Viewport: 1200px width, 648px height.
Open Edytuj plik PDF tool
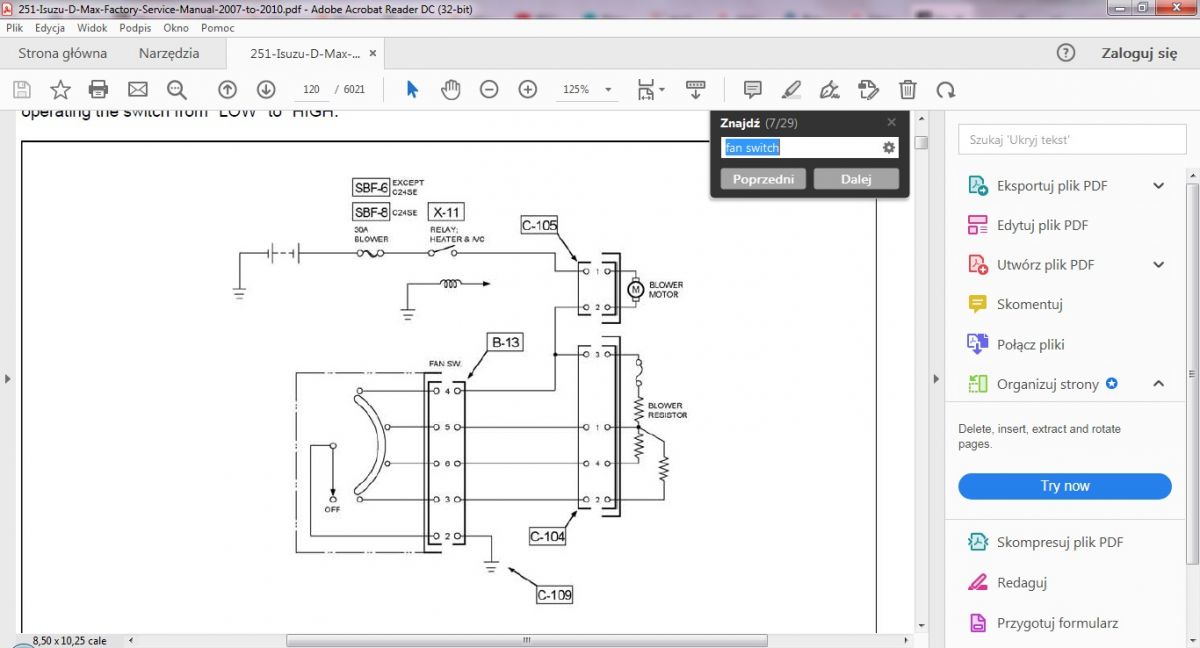click(x=1042, y=225)
